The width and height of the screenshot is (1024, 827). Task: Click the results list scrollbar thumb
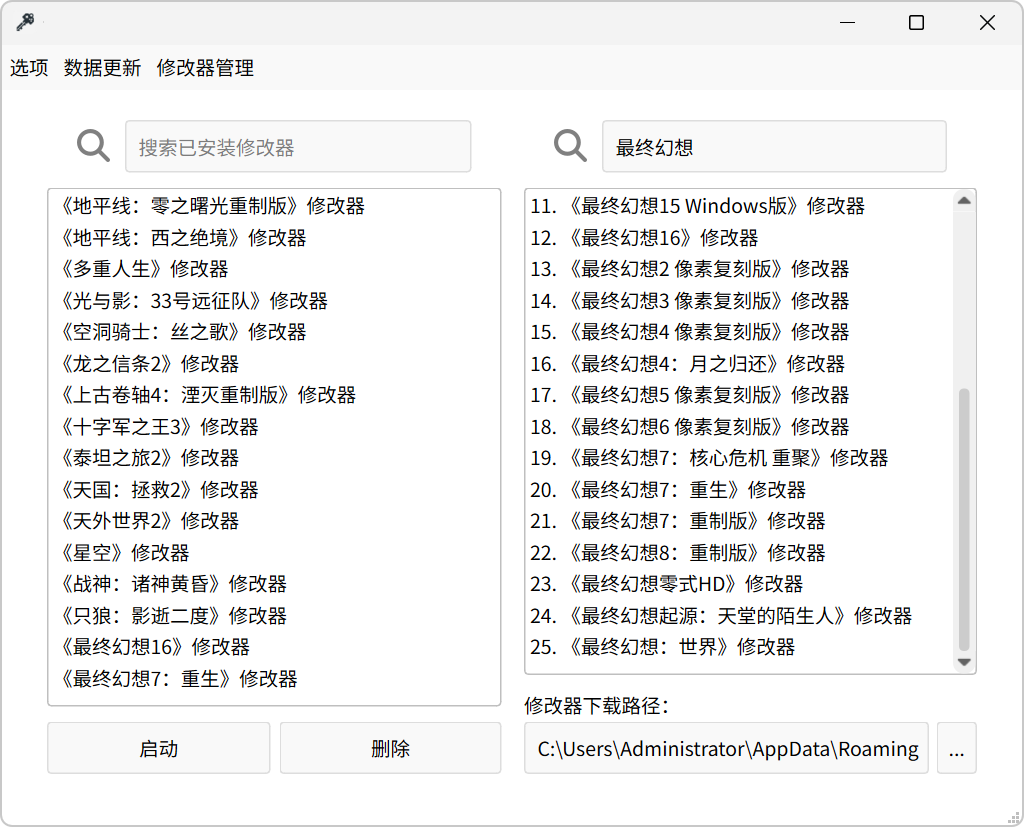click(964, 520)
